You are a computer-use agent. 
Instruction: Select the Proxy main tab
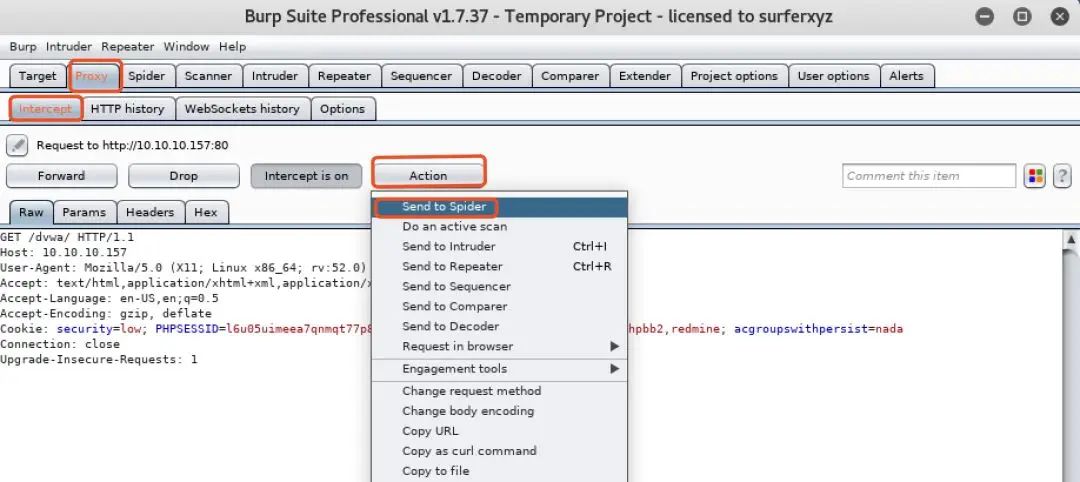(92, 76)
